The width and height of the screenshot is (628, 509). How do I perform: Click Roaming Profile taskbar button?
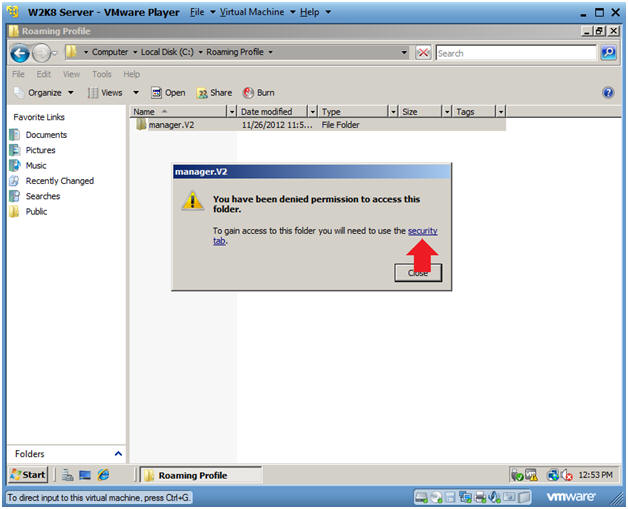click(201, 475)
